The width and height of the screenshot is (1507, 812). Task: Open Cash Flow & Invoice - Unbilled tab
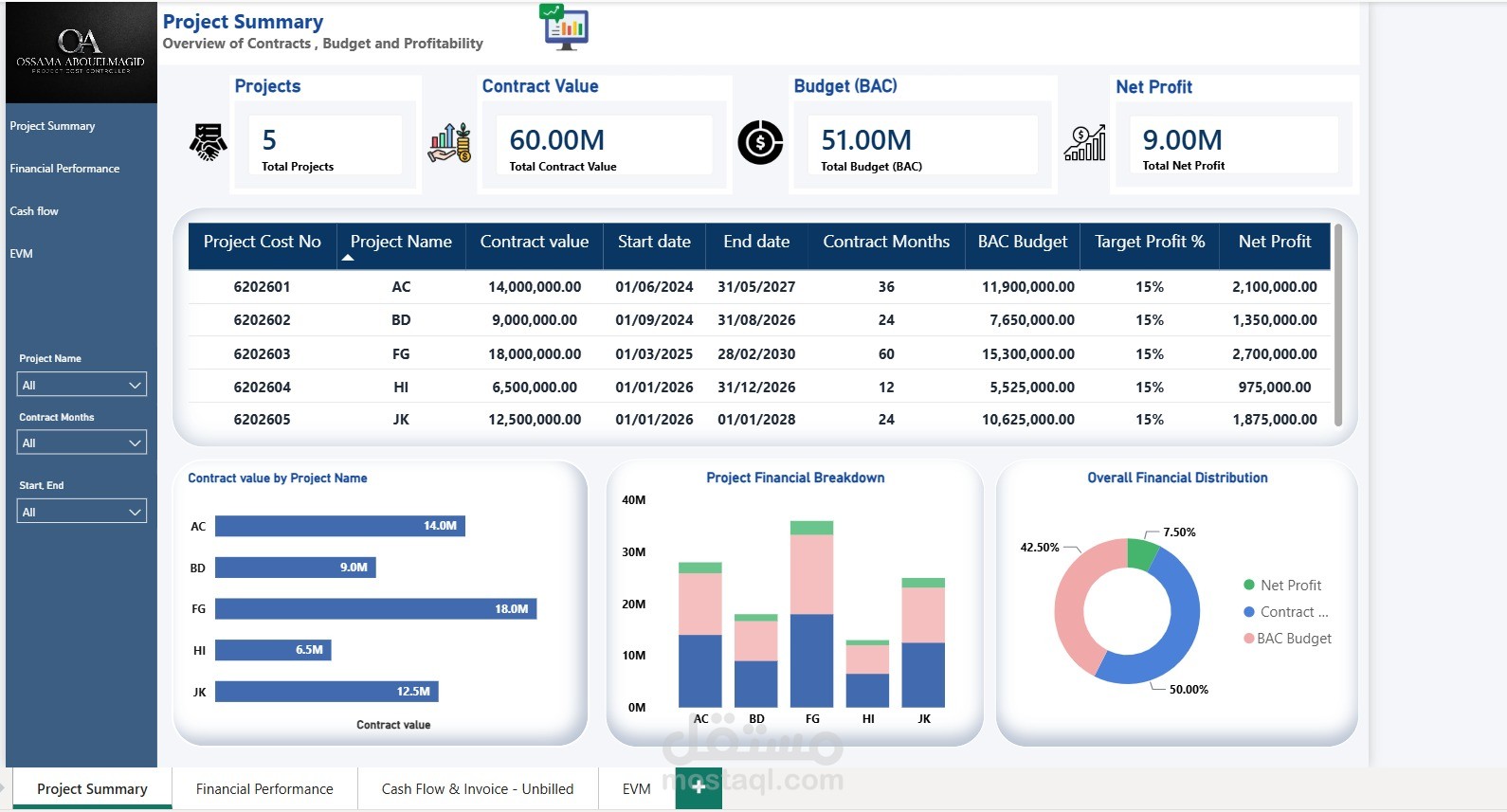coord(478,788)
